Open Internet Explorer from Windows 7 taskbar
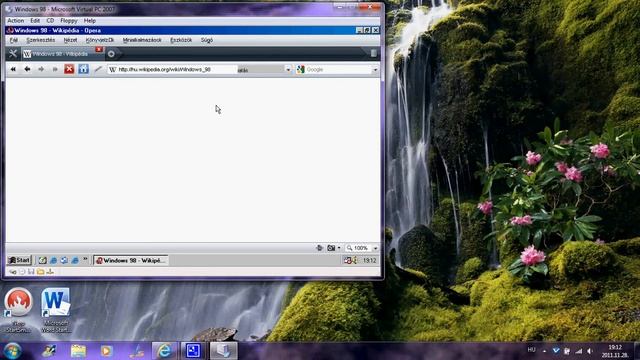 tap(164, 351)
